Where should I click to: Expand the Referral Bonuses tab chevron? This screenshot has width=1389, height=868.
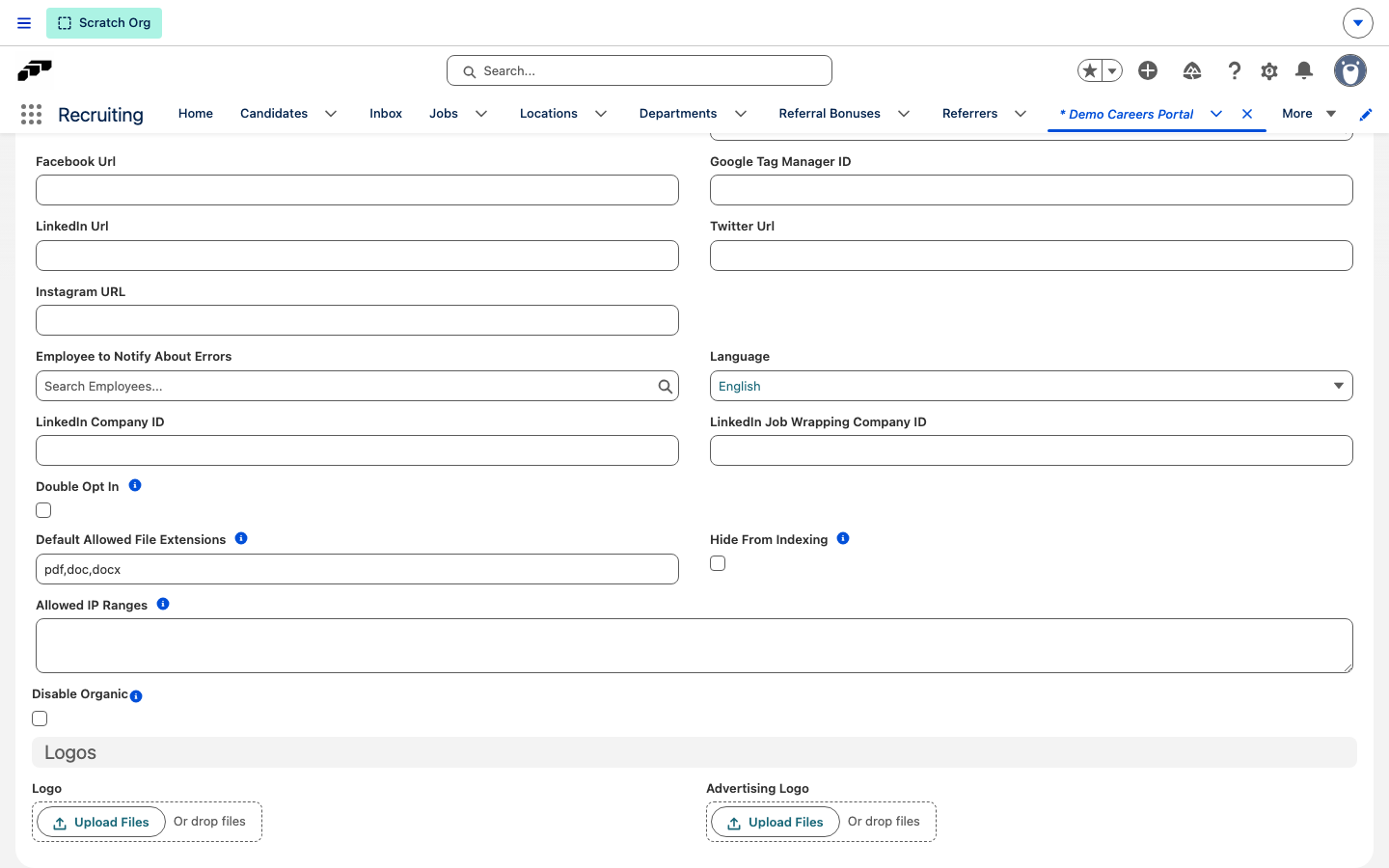point(904,114)
